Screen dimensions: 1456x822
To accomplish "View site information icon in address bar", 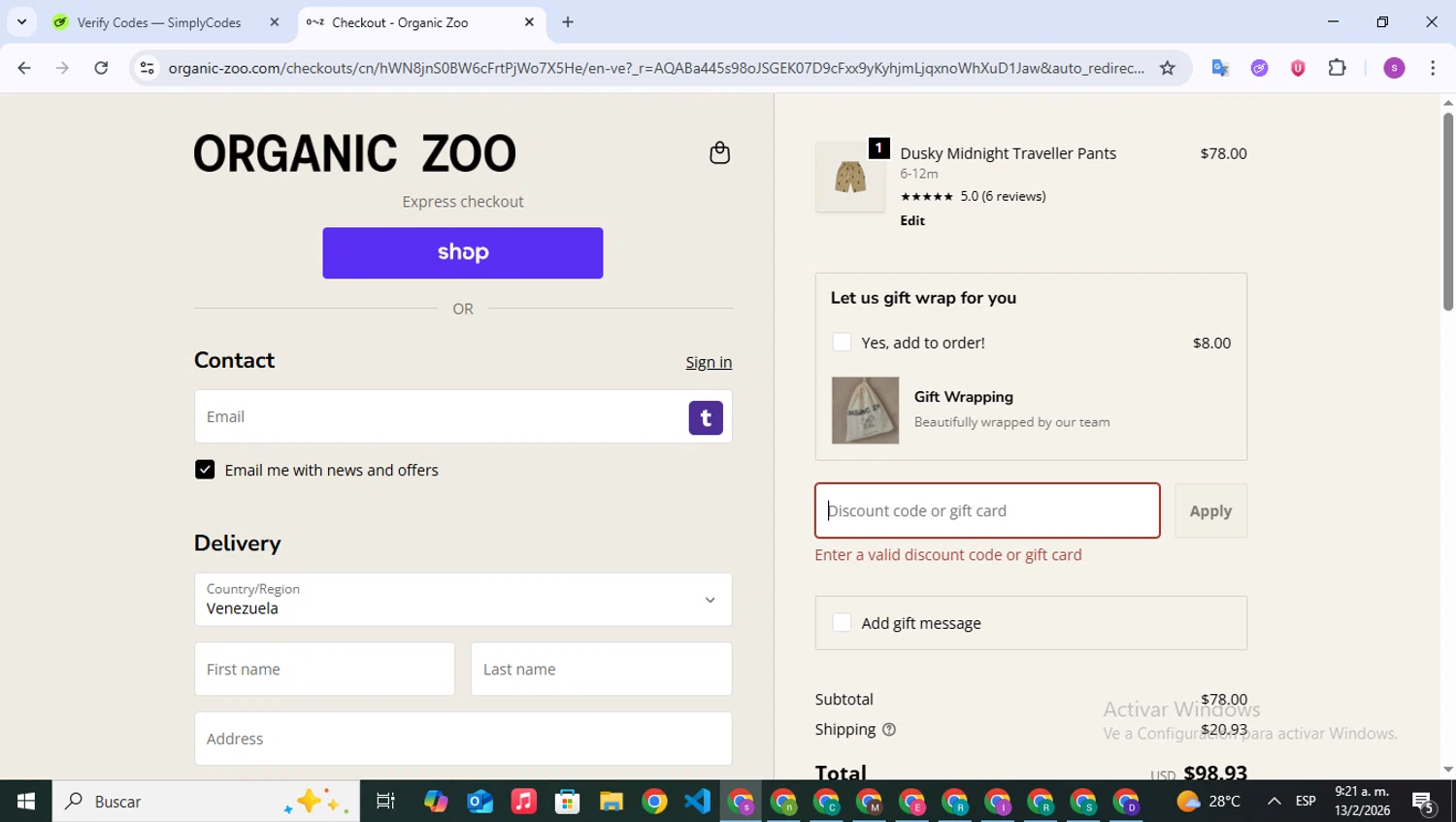I will point(148,68).
